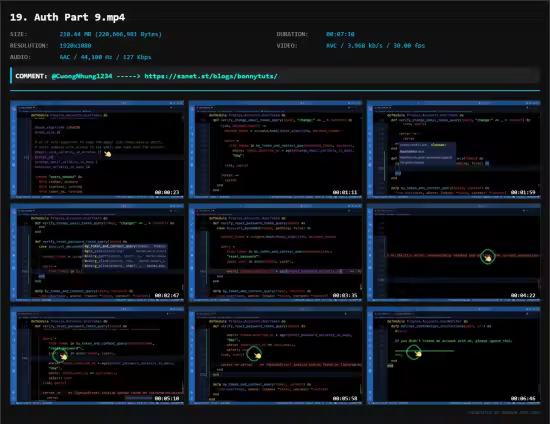Select the title 19. Auth Part 9.mp4
This screenshot has height=424, width=550.
67,17
